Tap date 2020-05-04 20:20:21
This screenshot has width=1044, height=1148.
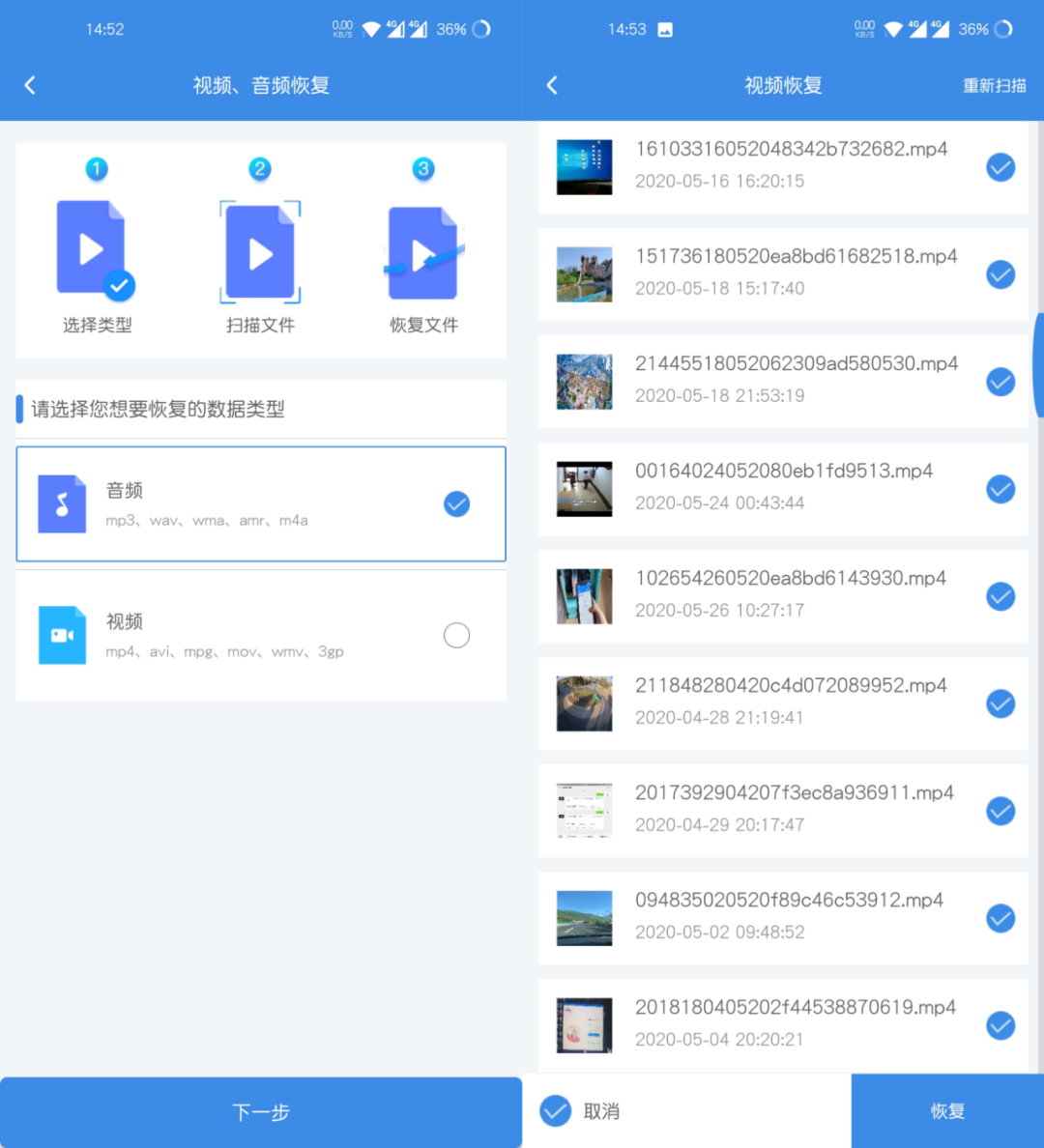pyautogui.click(x=719, y=1039)
